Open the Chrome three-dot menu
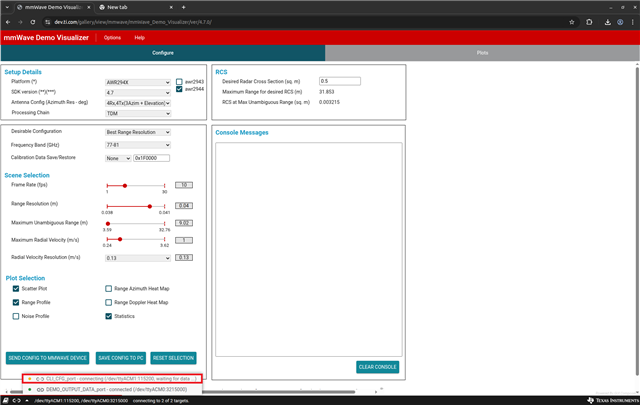Viewport: 640px width, 405px height. click(x=632, y=22)
